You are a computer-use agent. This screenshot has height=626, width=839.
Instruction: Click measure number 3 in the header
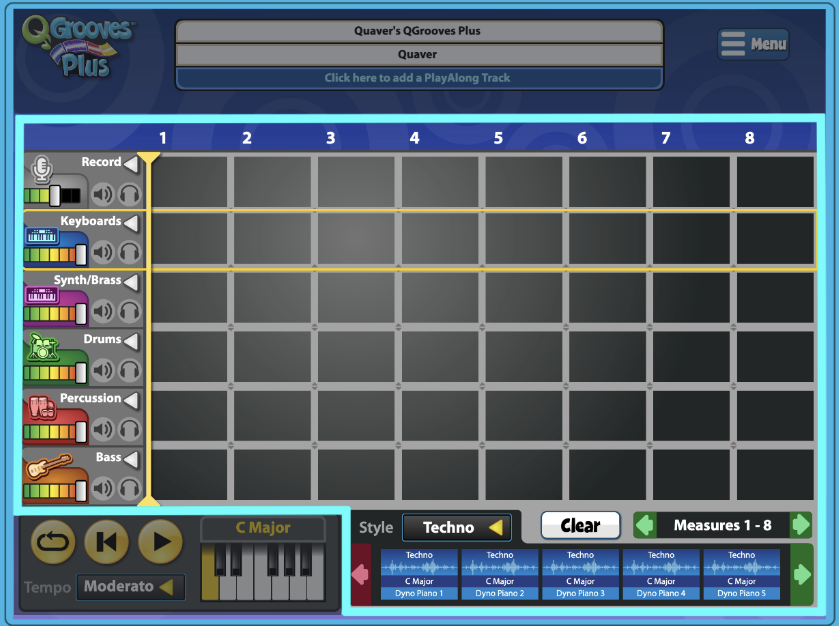click(331, 138)
